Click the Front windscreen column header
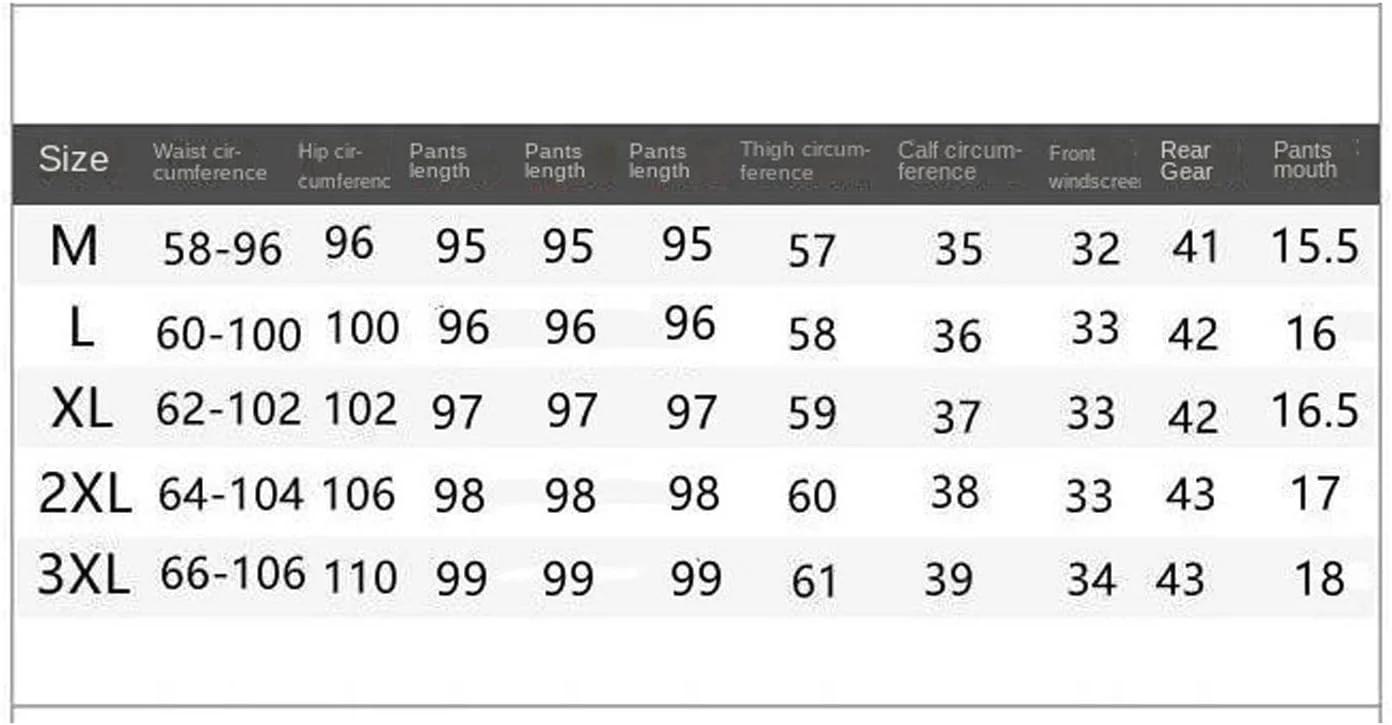Image resolution: width=1392 pixels, height=725 pixels. coord(1094,168)
